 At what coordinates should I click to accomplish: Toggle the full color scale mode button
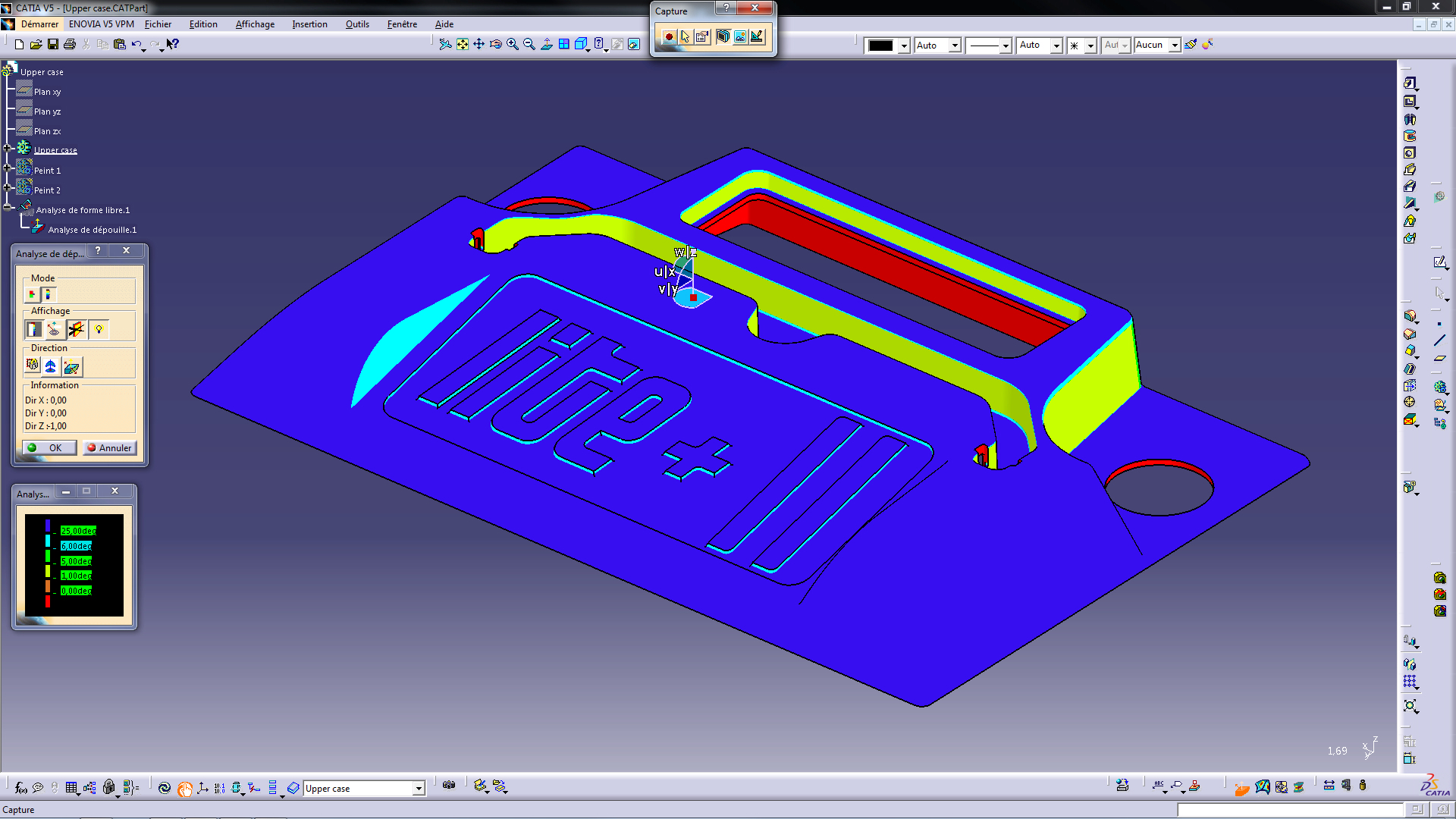click(x=48, y=293)
